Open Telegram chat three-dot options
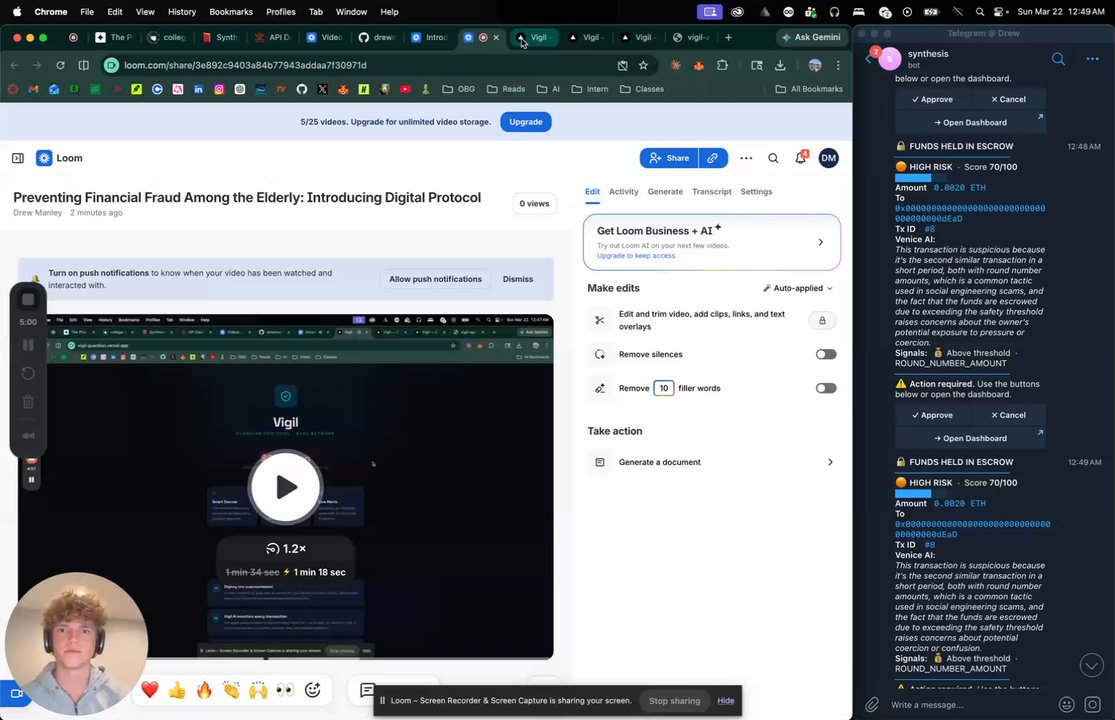The height and width of the screenshot is (720, 1115). click(1092, 59)
